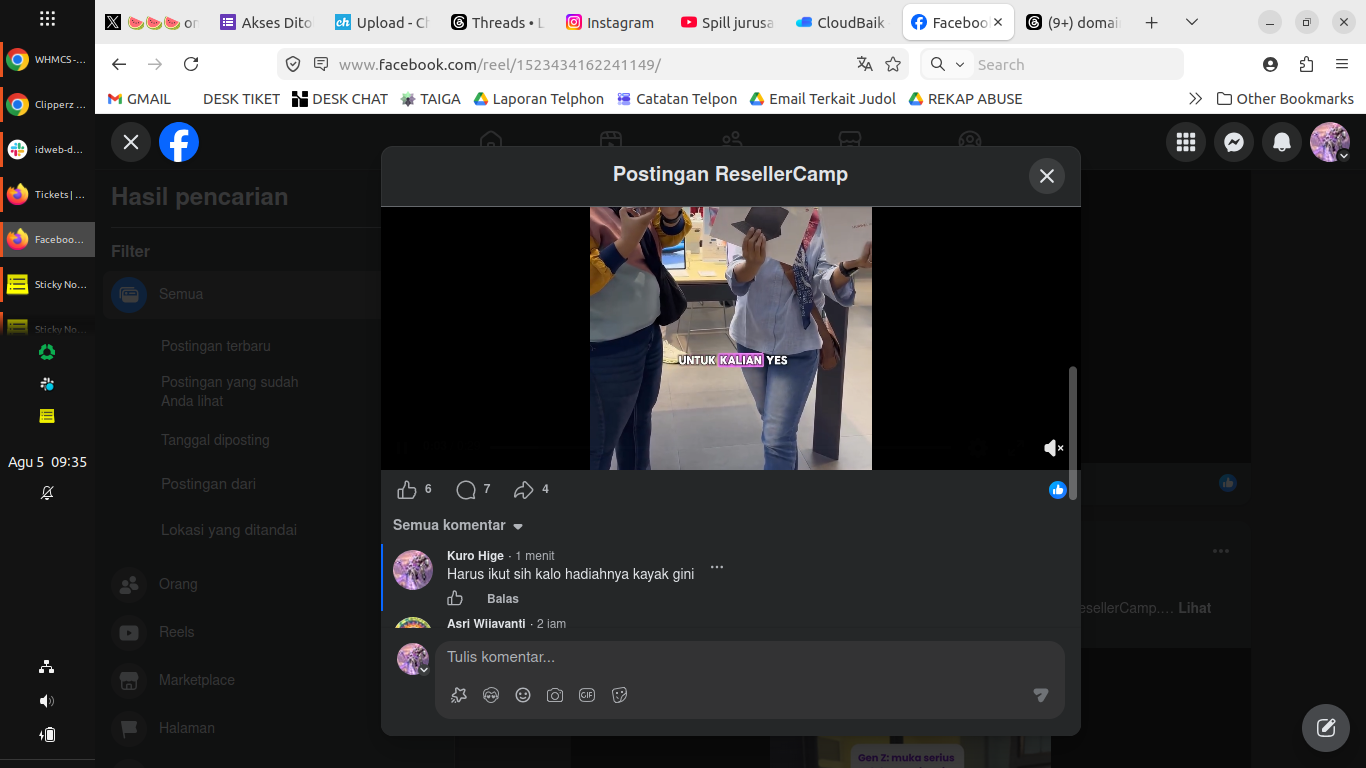Reply to Kuro Hige with Balas

(x=503, y=599)
